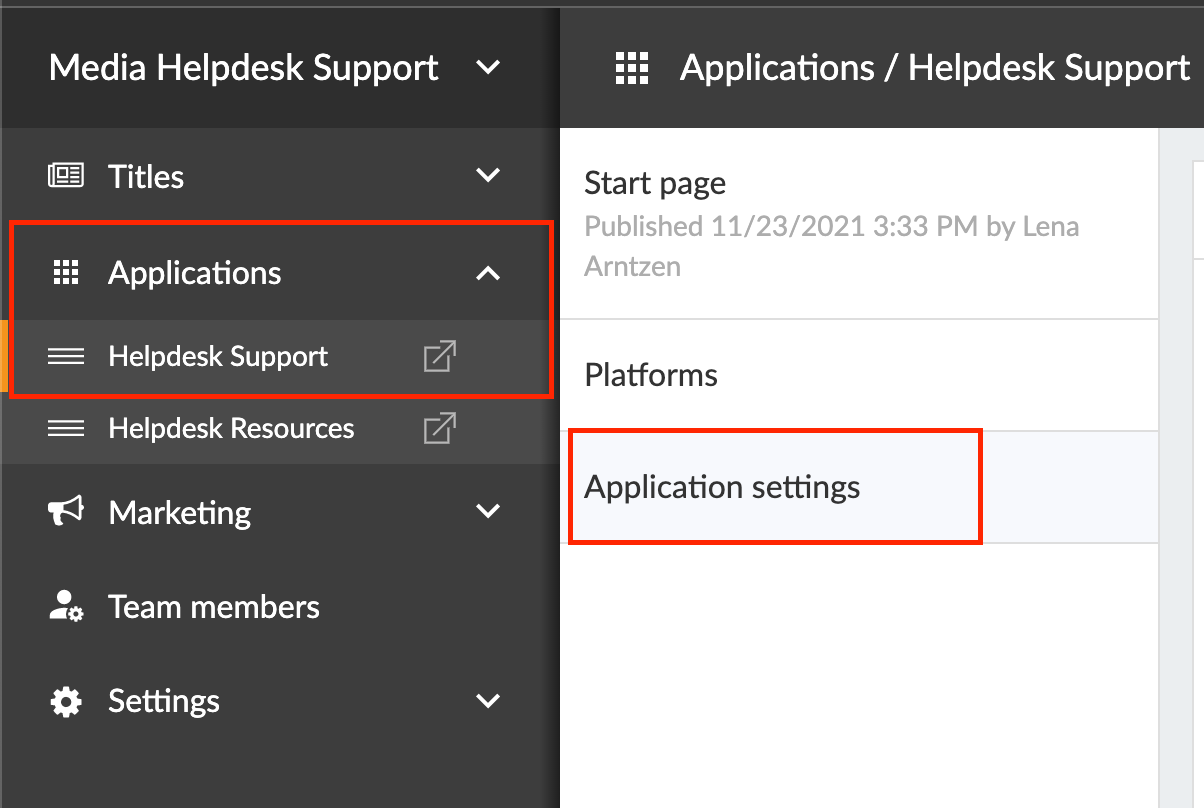Click the Settings gear icon
The image size is (1204, 808).
(66, 701)
